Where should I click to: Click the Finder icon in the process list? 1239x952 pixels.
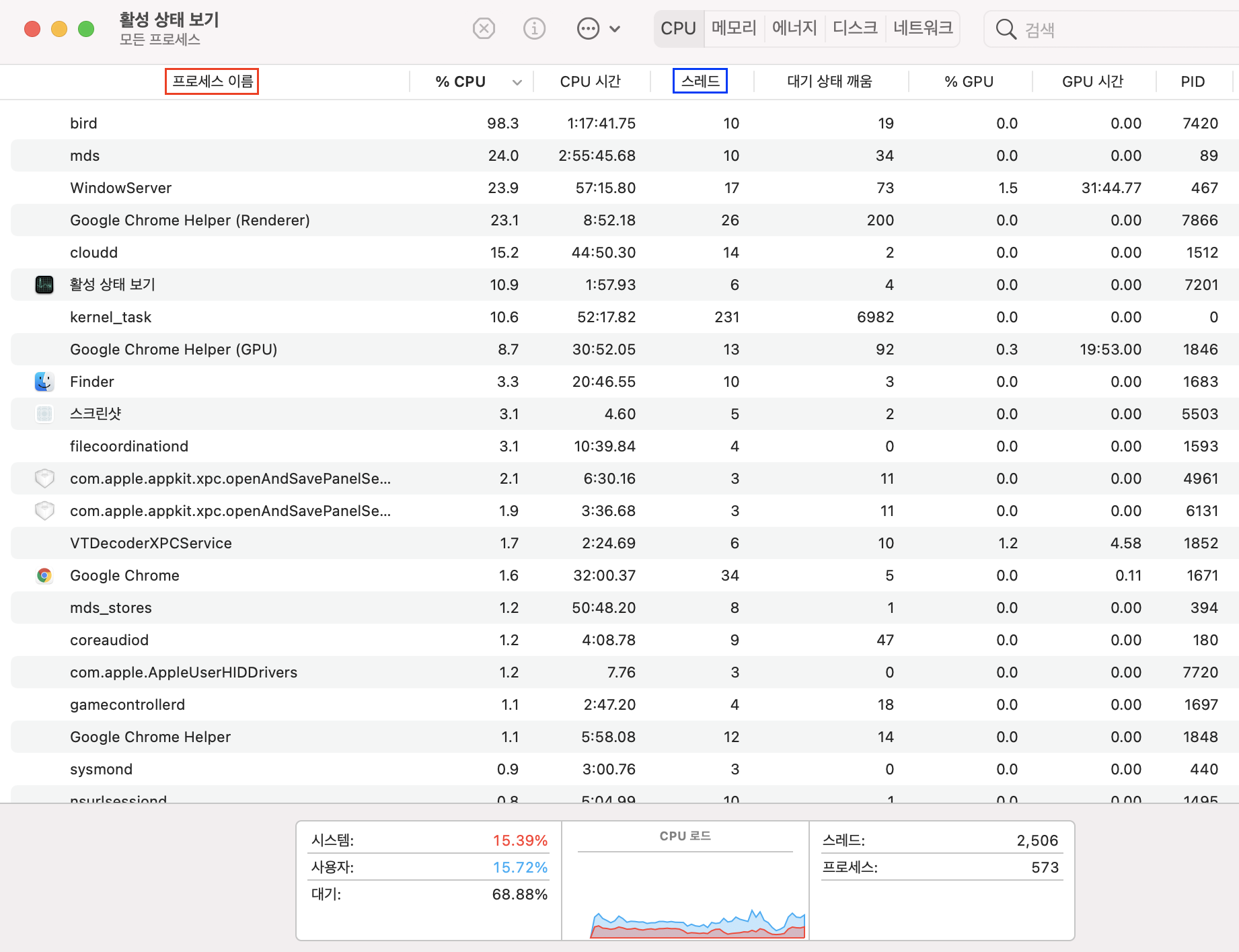(44, 381)
